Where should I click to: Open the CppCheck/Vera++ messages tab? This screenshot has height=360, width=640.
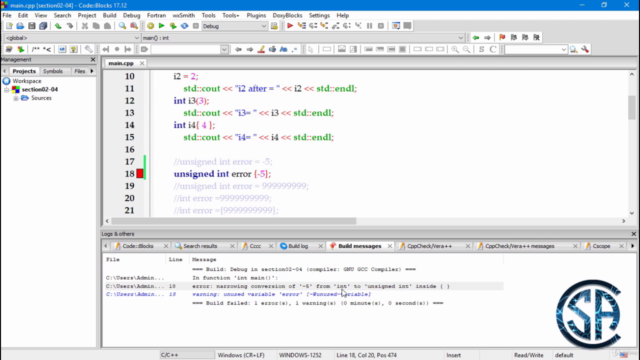520,246
